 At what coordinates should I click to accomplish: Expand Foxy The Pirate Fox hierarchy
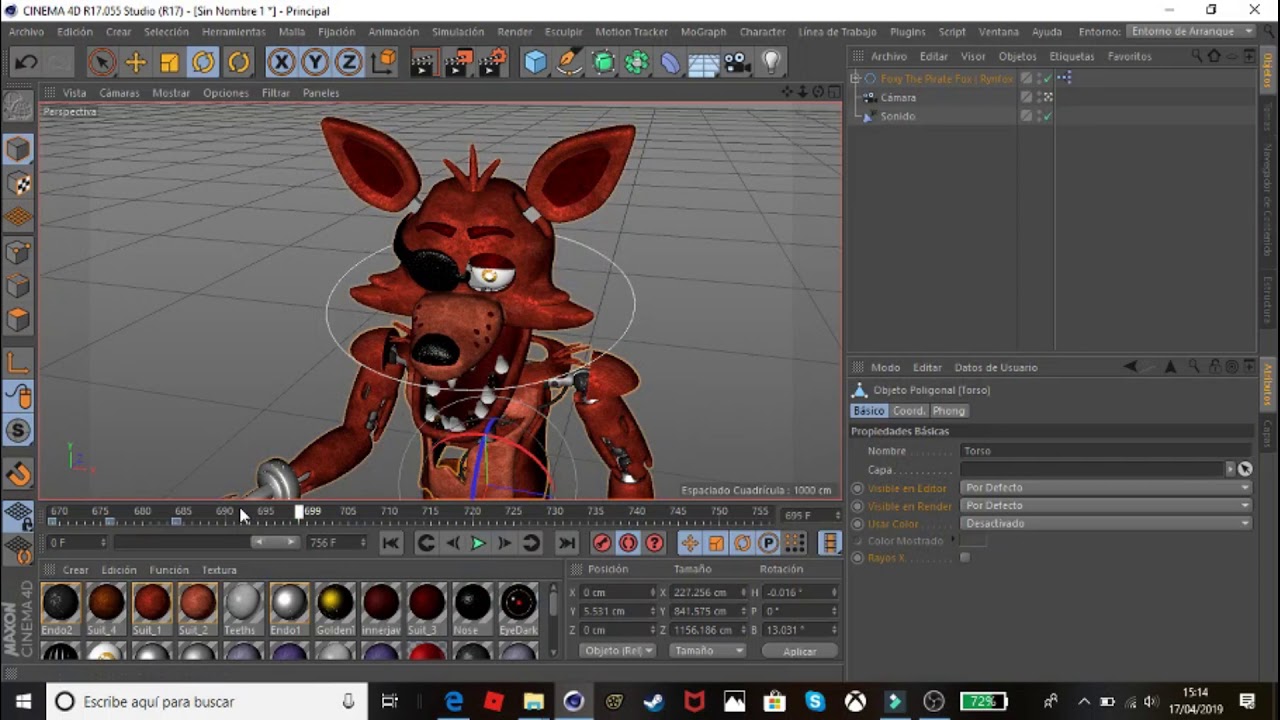click(855, 78)
